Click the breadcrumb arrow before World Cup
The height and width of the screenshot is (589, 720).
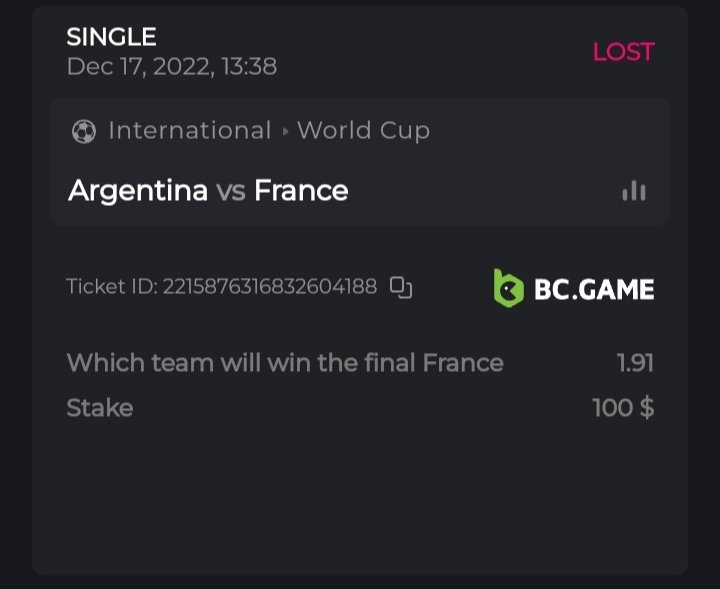[284, 132]
